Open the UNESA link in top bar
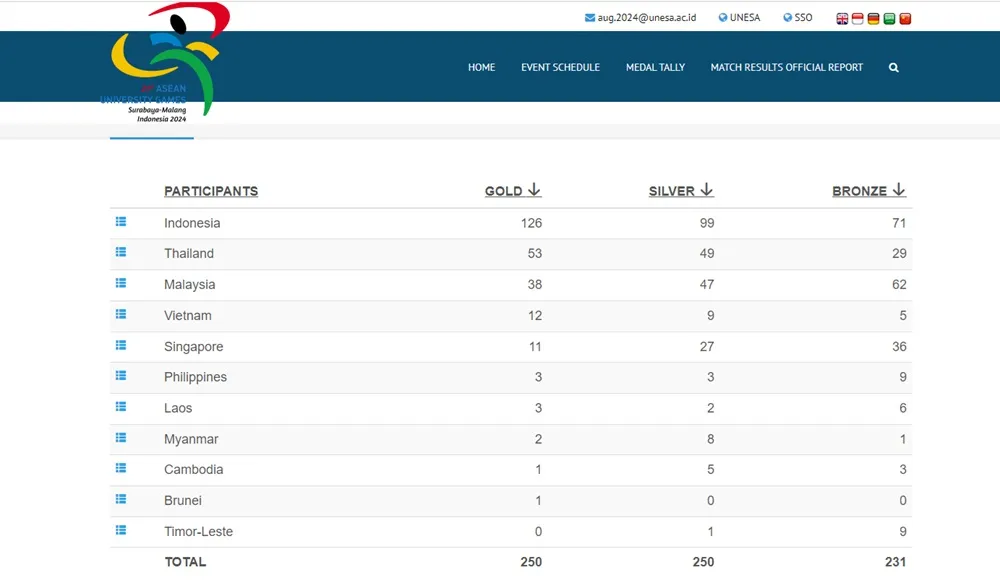 [739, 18]
